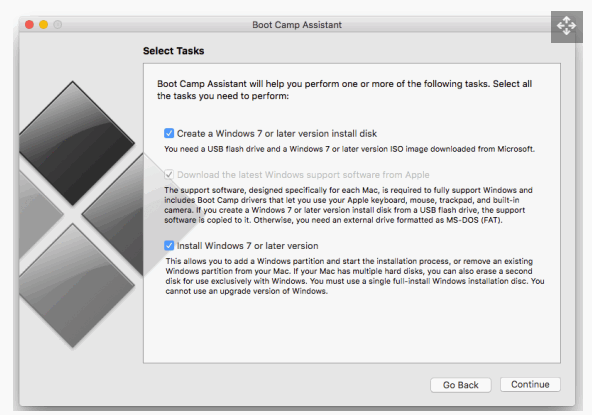This screenshot has height=415, width=592.
Task: Toggle the grayed-out Download Windows support software checkbox
Action: pyautogui.click(x=169, y=174)
